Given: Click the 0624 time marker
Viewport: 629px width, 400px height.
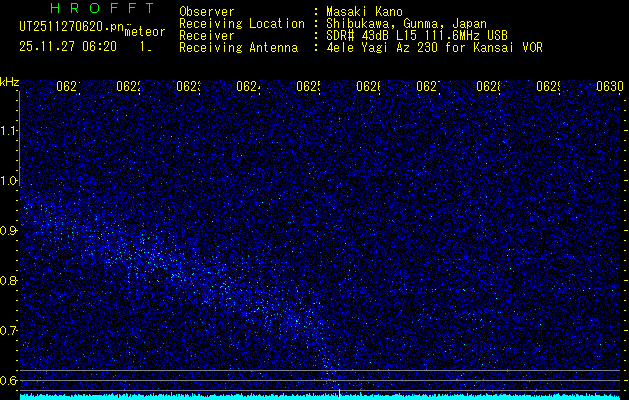Looking at the screenshot, I should [248, 86].
